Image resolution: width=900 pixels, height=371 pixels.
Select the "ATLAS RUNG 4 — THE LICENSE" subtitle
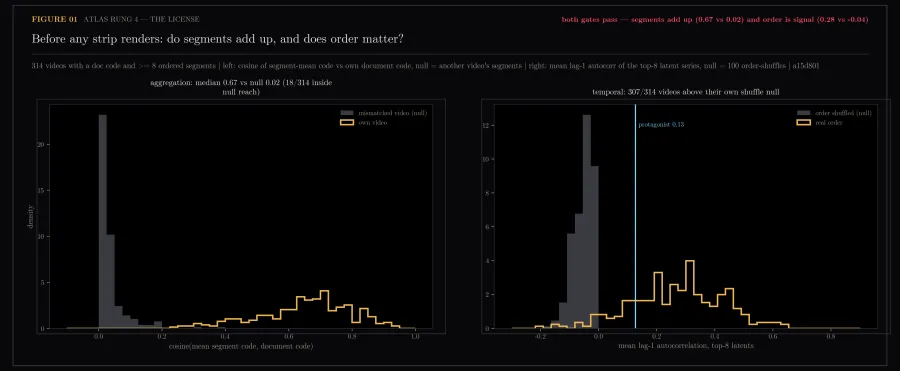click(x=142, y=20)
